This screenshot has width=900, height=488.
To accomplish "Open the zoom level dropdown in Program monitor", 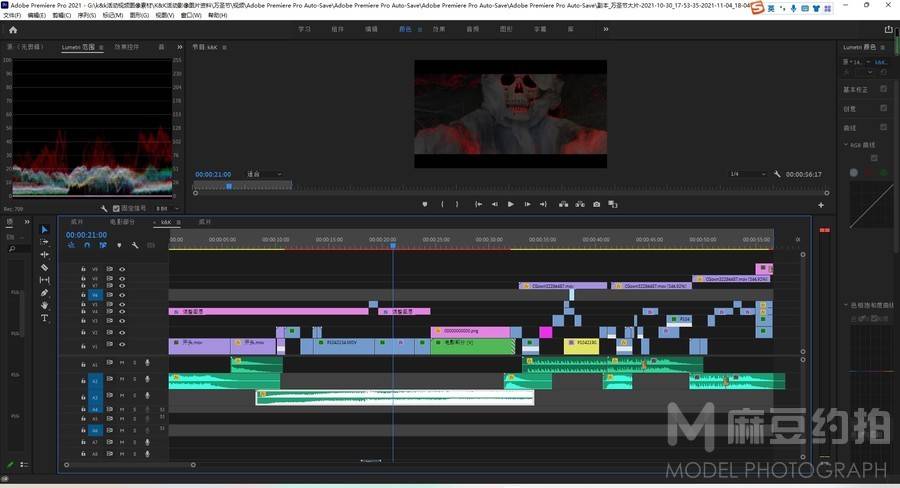I will (264, 174).
